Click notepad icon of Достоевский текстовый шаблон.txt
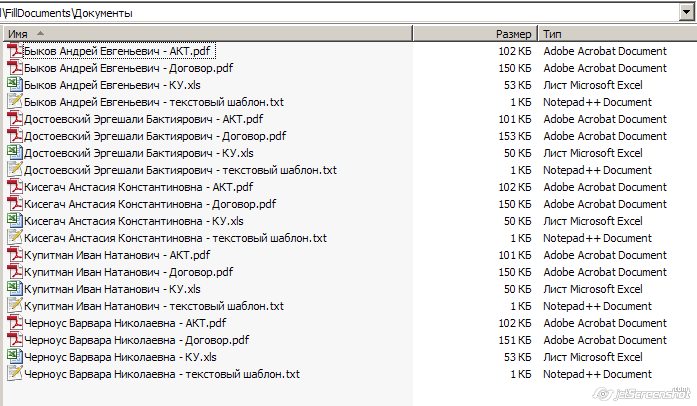697x406 pixels. point(15,169)
